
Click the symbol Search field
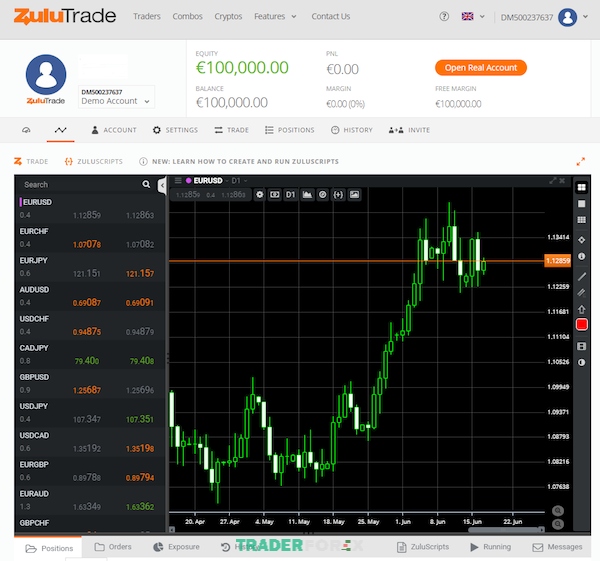[x=78, y=184]
